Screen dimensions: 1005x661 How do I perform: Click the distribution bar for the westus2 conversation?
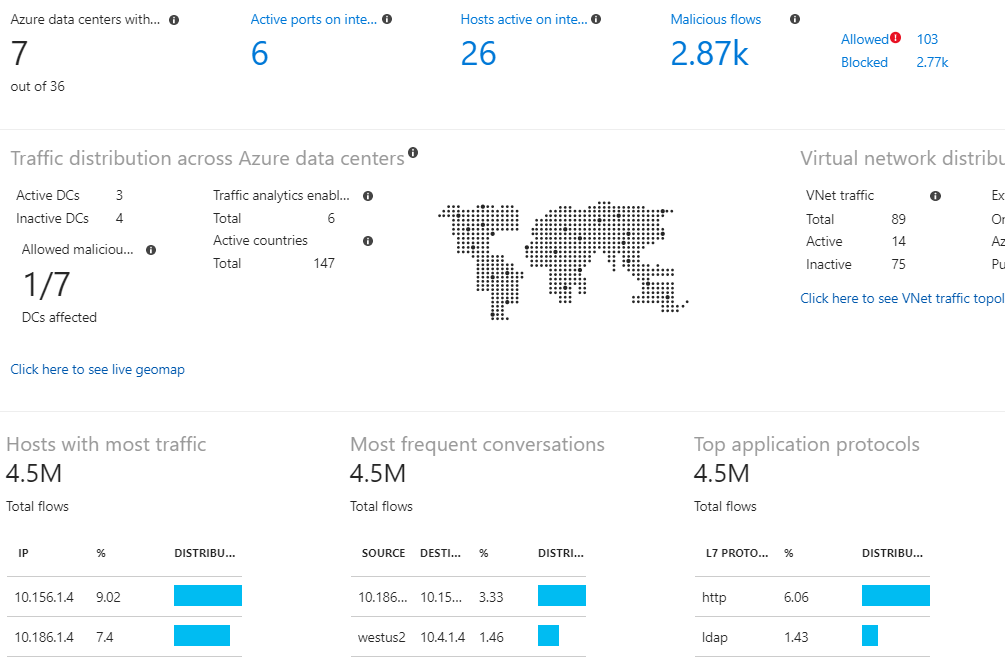[x=548, y=635]
